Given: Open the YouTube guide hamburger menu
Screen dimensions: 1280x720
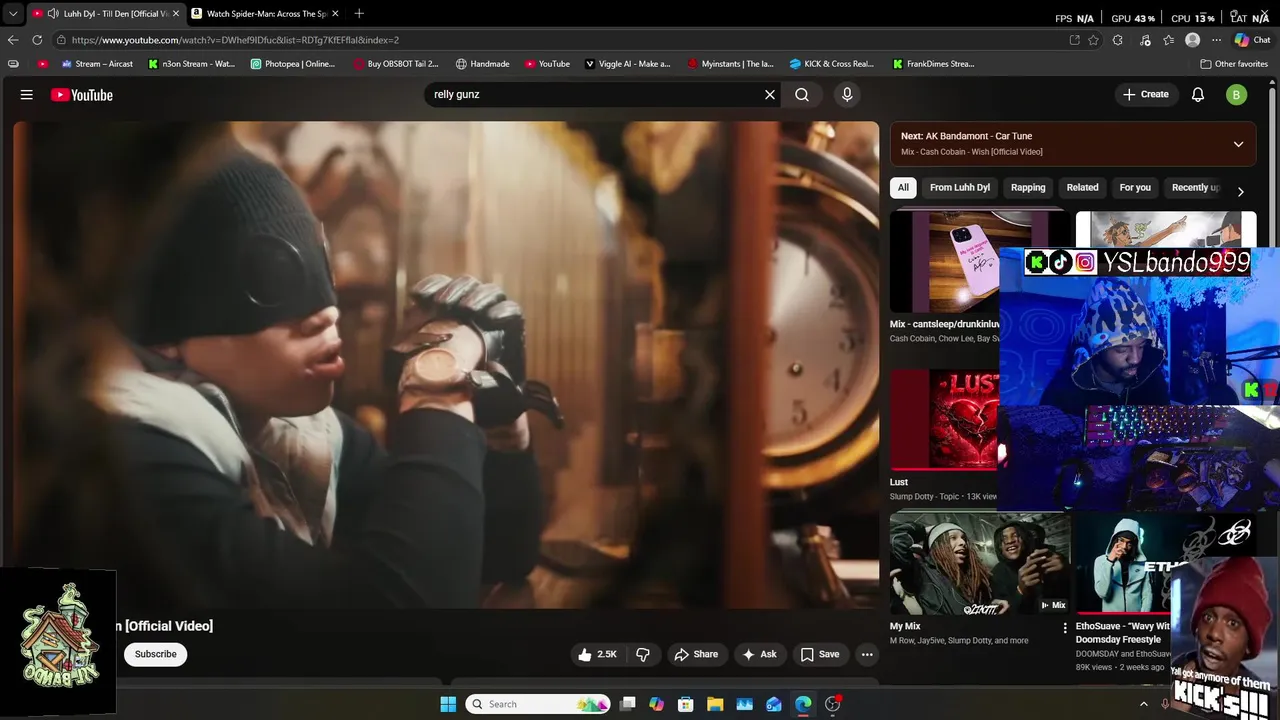Looking at the screenshot, I should (27, 95).
